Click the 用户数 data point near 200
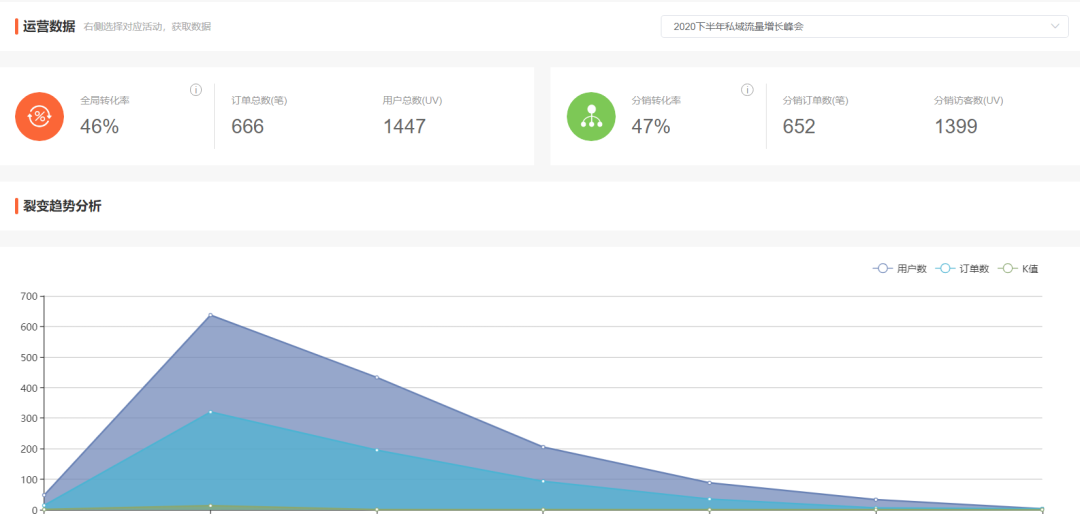1080x514 pixels. 543,447
